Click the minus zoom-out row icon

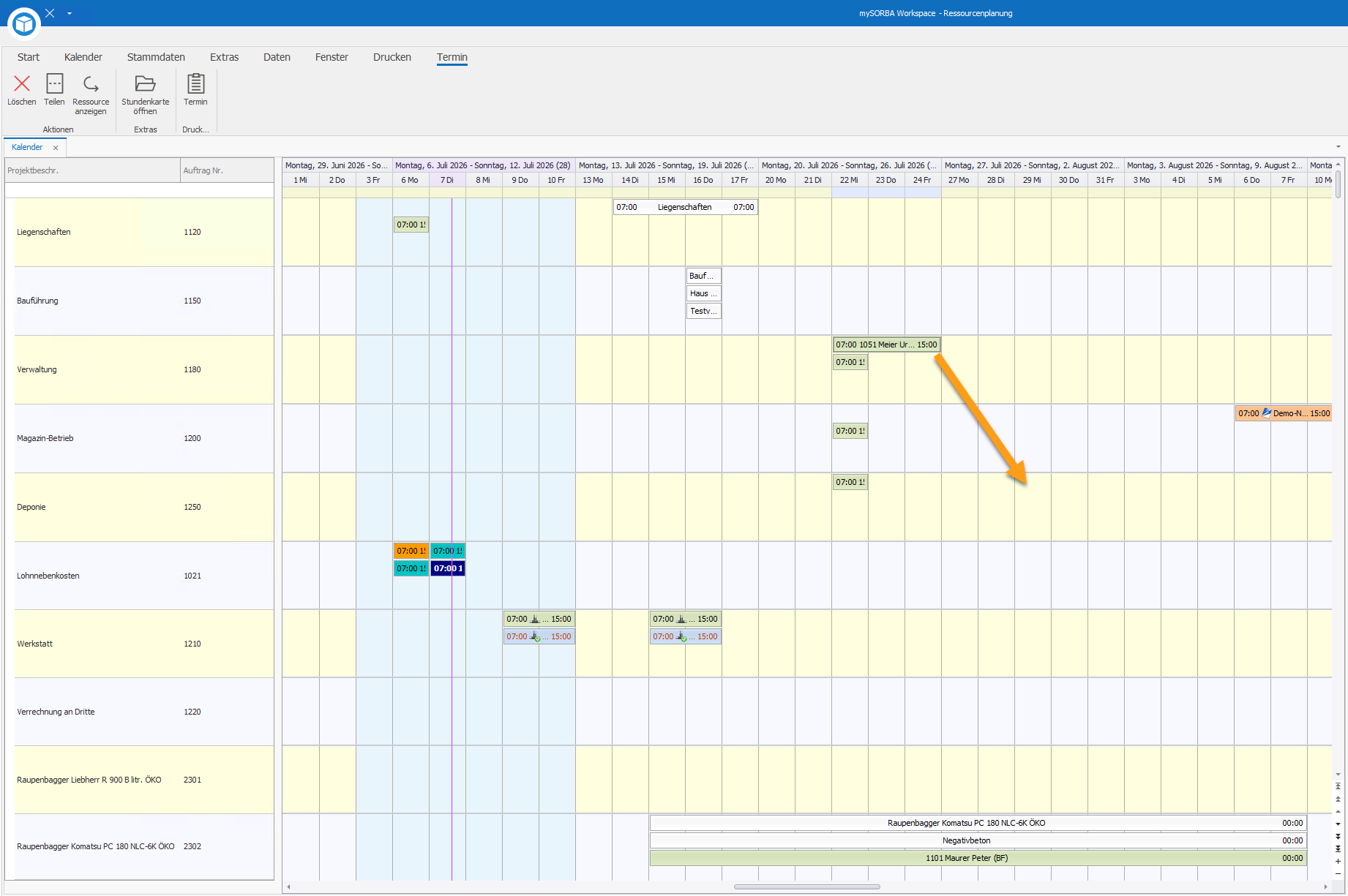point(1338,873)
